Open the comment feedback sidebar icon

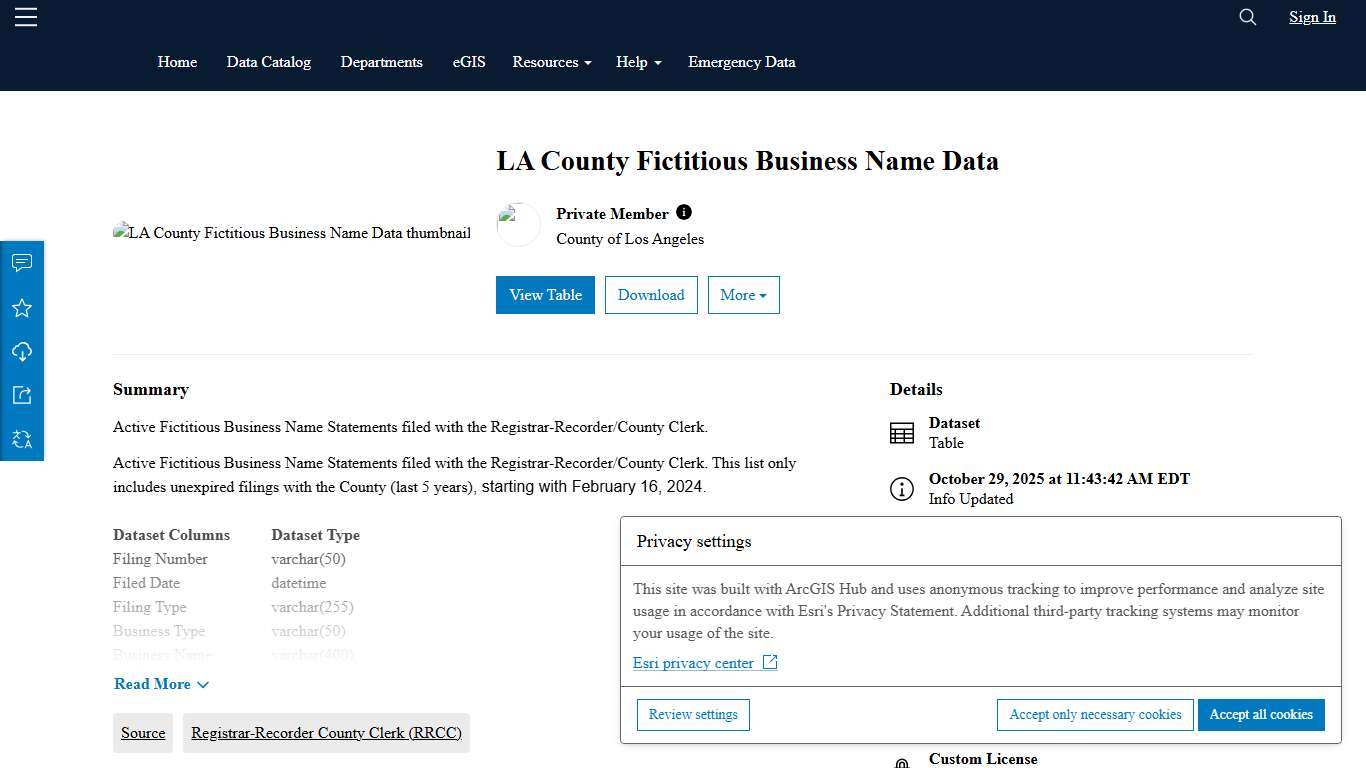[21, 263]
